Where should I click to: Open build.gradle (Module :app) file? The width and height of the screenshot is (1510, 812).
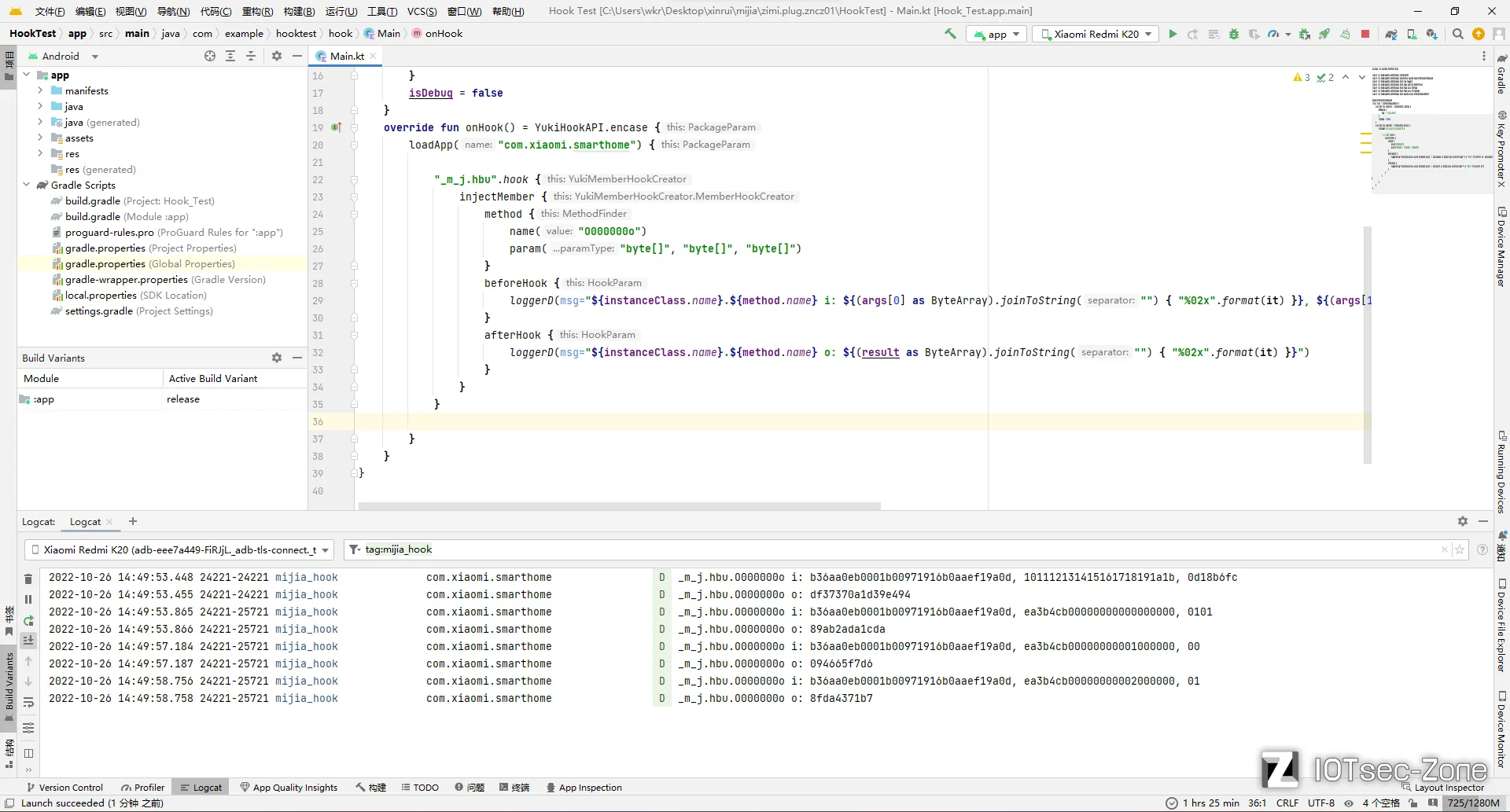click(x=127, y=216)
